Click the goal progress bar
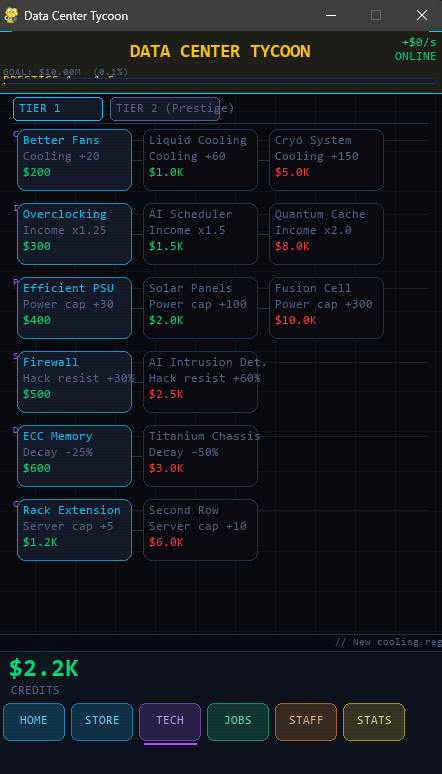The image size is (442, 774). [220, 81]
